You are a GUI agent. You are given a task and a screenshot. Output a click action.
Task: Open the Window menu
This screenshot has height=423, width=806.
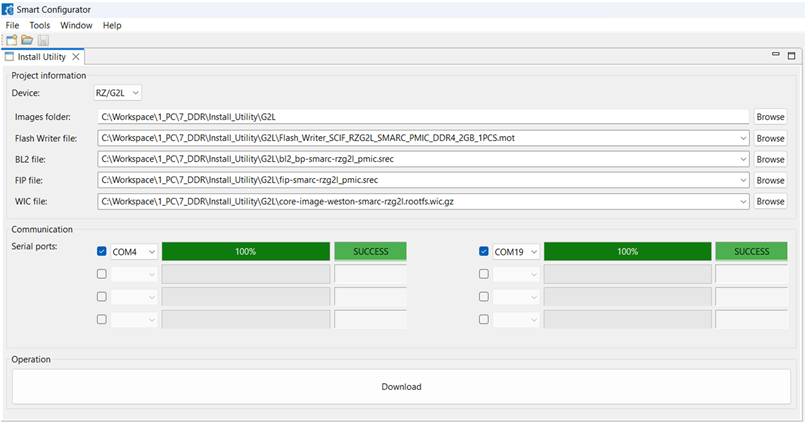click(76, 25)
